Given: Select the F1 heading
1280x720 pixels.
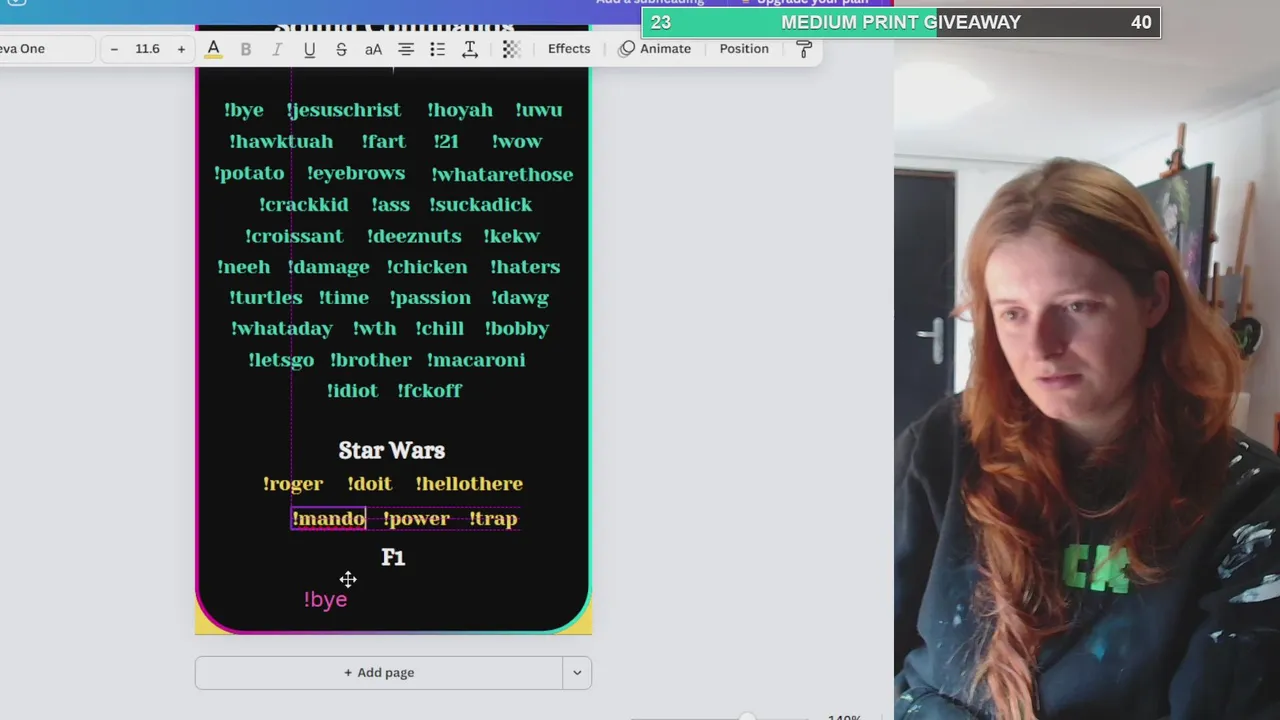Looking at the screenshot, I should pyautogui.click(x=393, y=557).
